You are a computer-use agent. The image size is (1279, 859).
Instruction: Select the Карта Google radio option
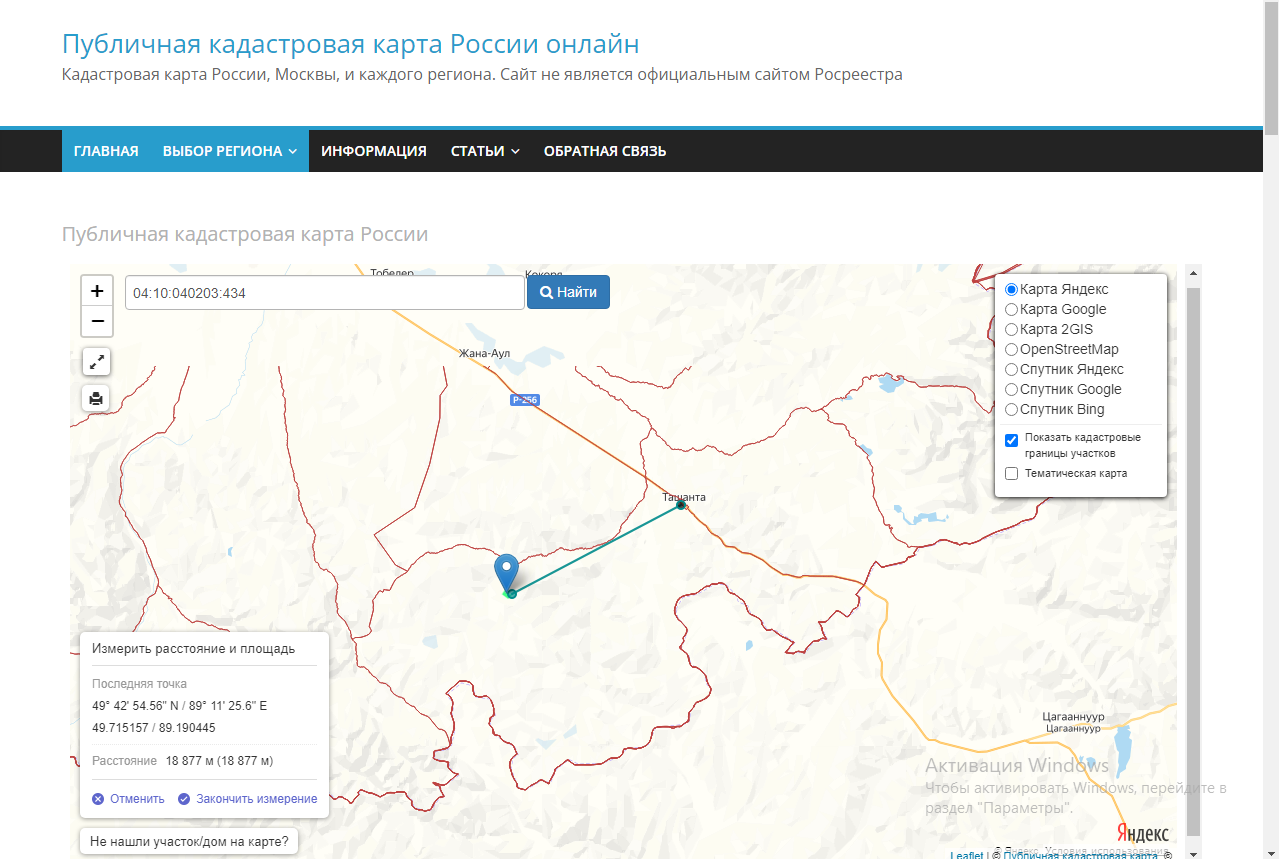[1011, 309]
